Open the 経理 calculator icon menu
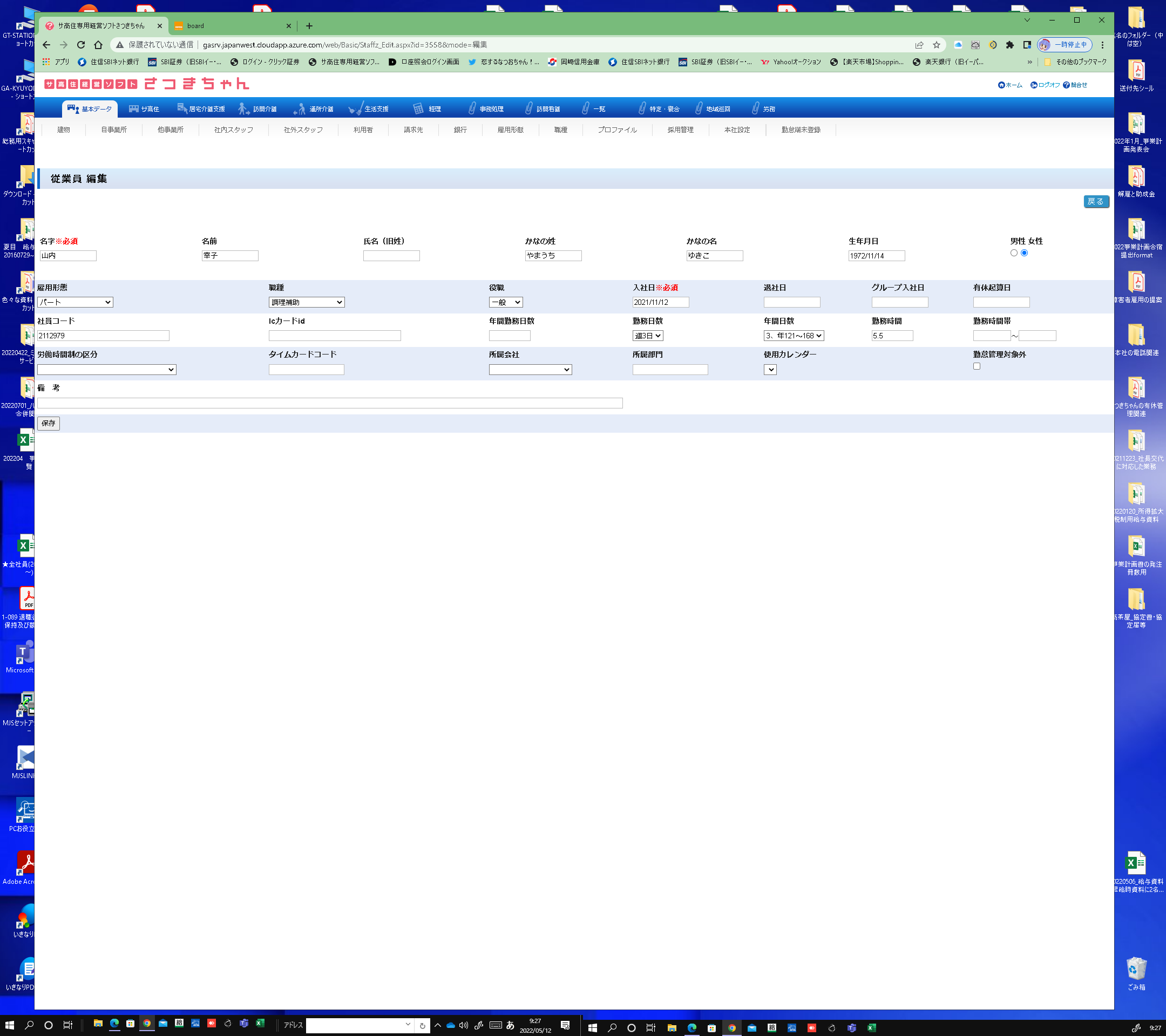The height and width of the screenshot is (1036, 1166). point(418,108)
